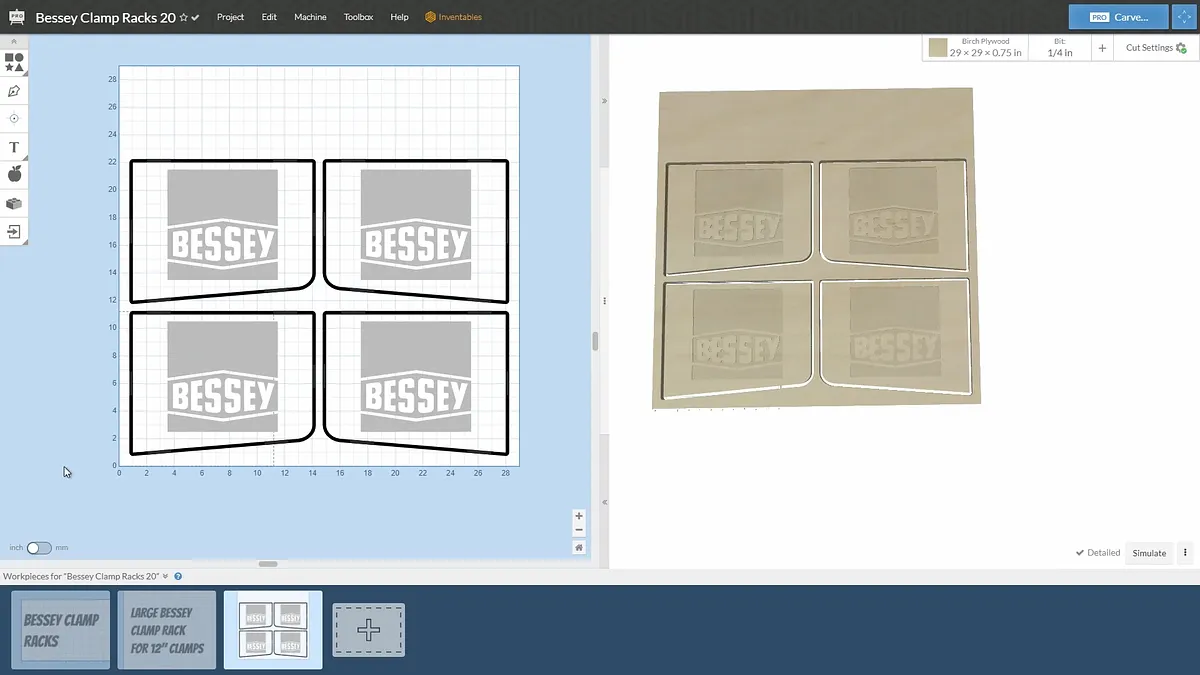The height and width of the screenshot is (675, 1200).
Task: Star the project as favorite
Action: click(x=183, y=18)
